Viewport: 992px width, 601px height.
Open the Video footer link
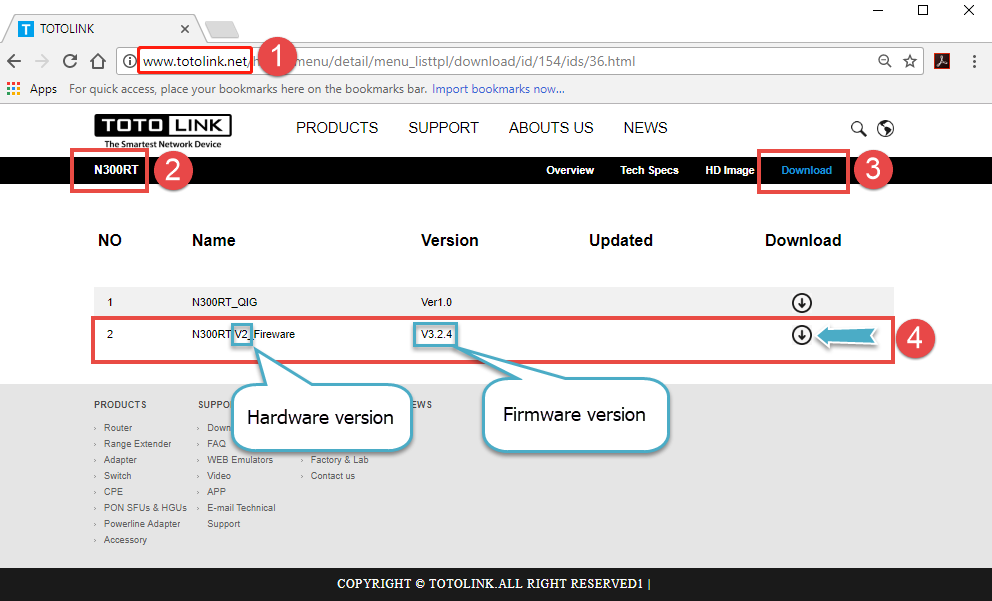(x=219, y=476)
